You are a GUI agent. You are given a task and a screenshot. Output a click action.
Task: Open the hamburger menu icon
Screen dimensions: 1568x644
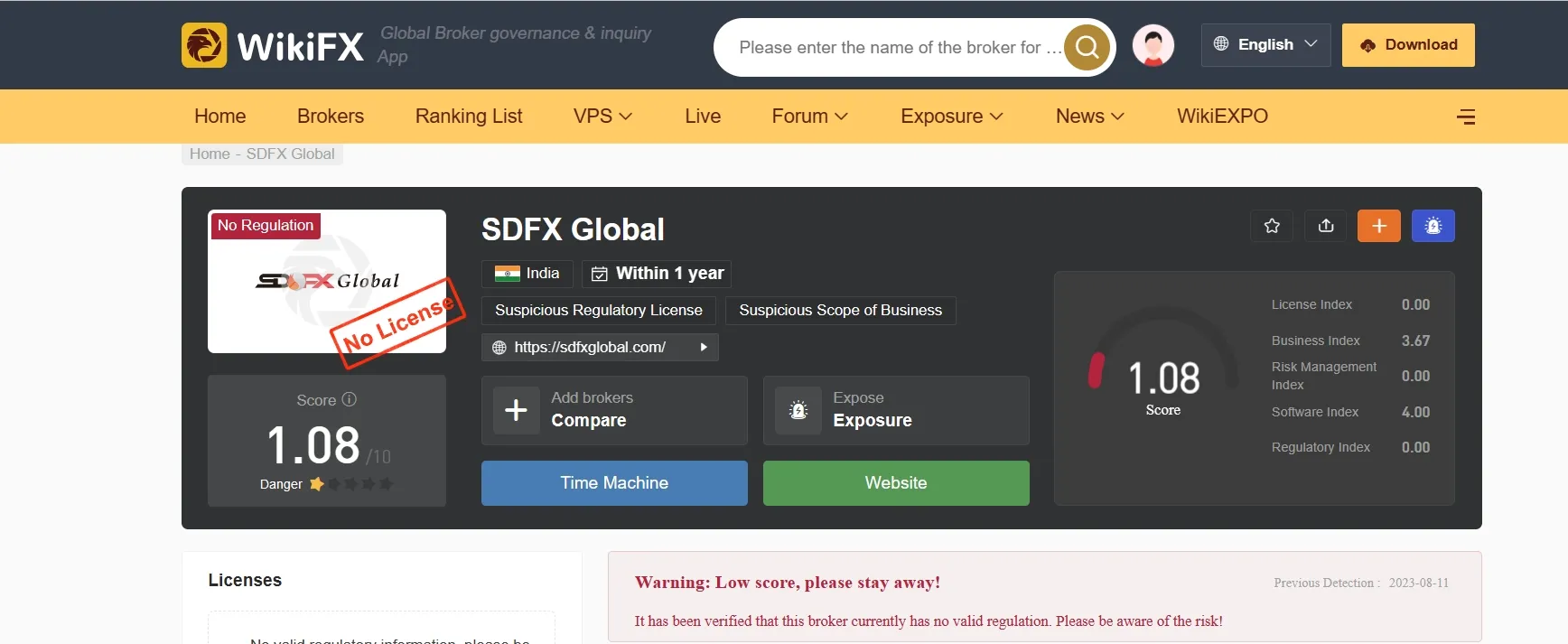tap(1466, 117)
